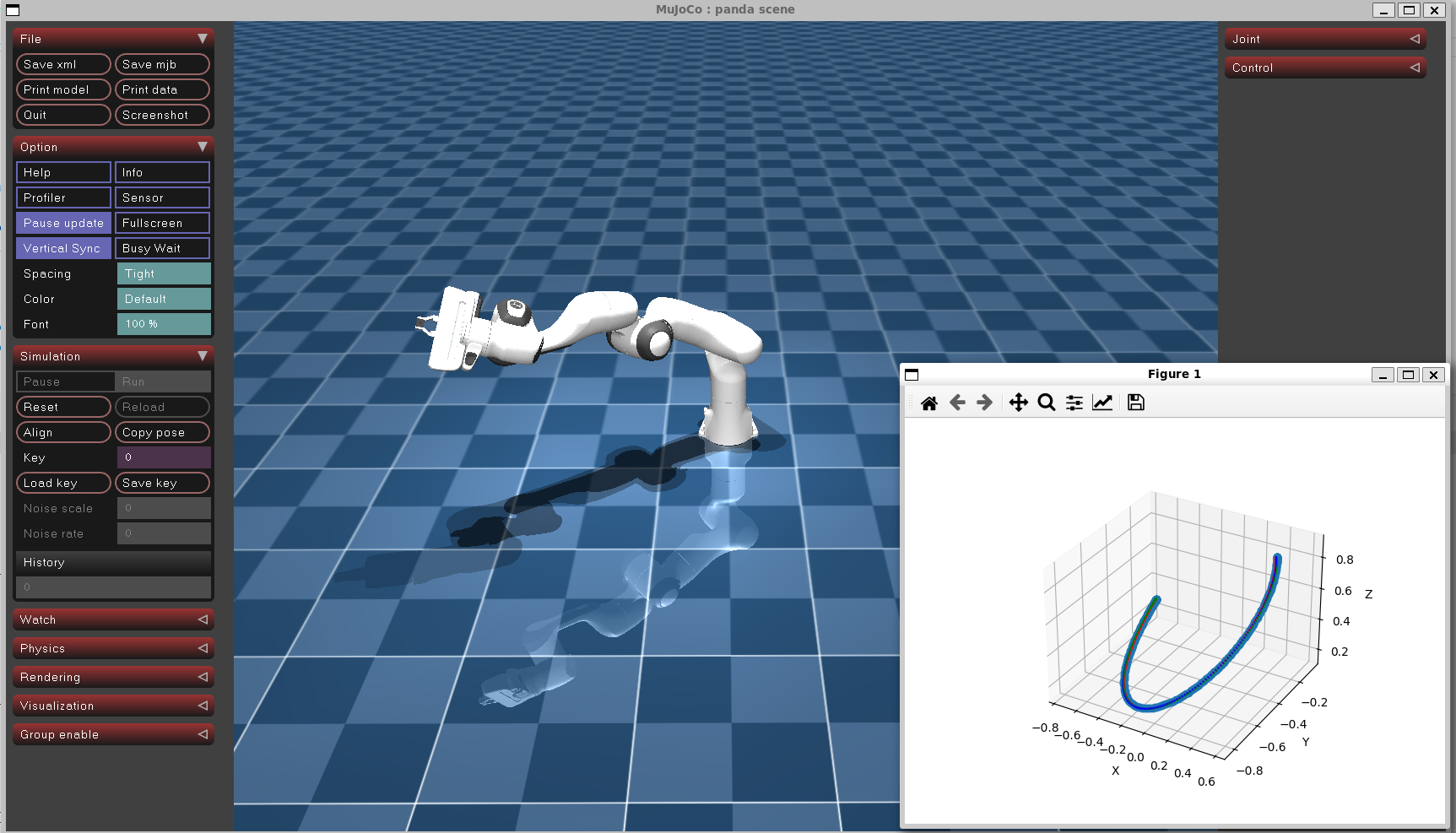Change Spacing setting from Tight
Viewport: 1456px width, 833px height.
point(164,273)
